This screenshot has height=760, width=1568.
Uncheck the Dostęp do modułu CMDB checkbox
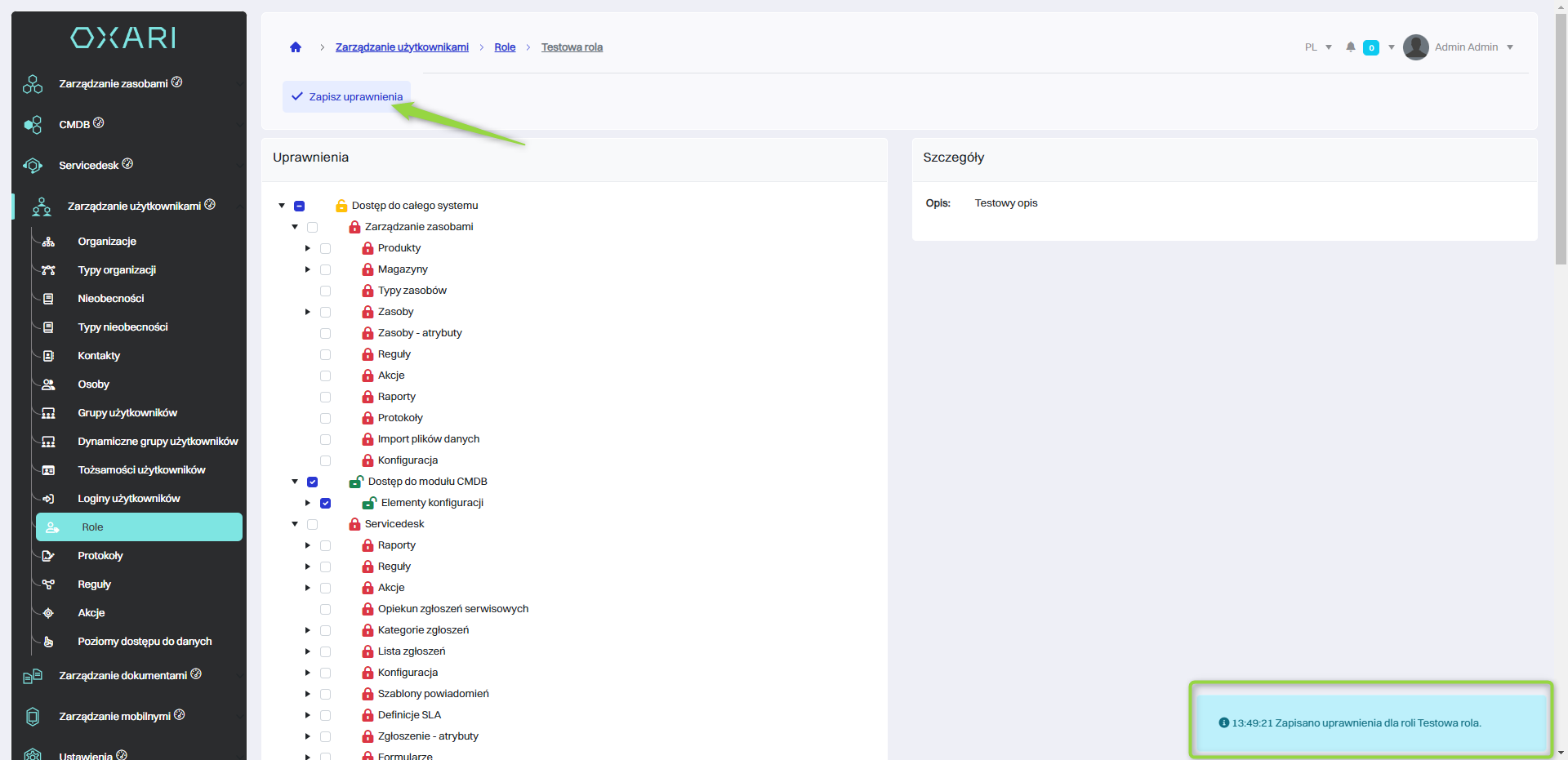pyautogui.click(x=312, y=482)
